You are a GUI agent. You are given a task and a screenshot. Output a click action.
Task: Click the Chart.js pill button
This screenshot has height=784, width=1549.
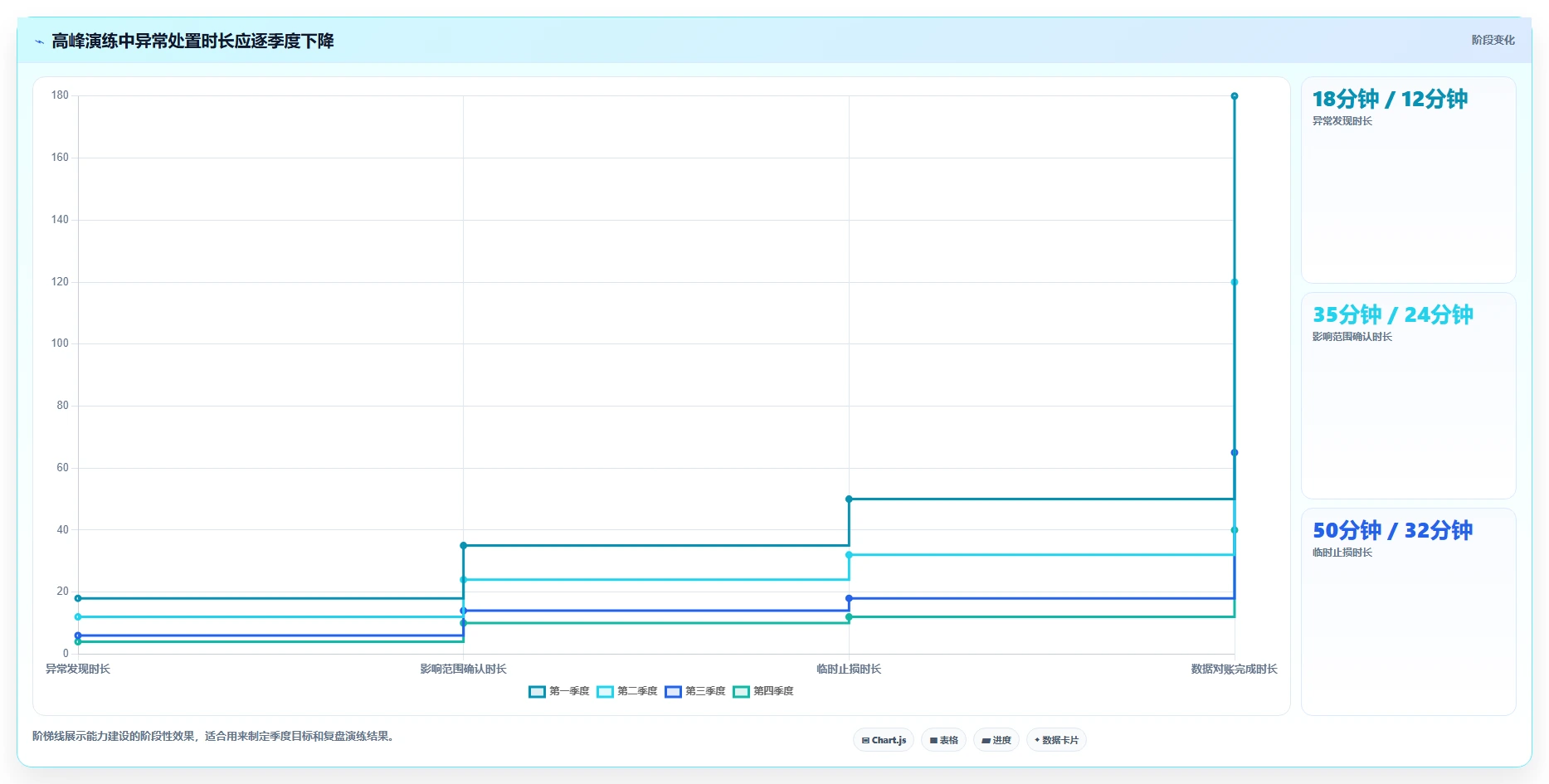click(x=884, y=740)
